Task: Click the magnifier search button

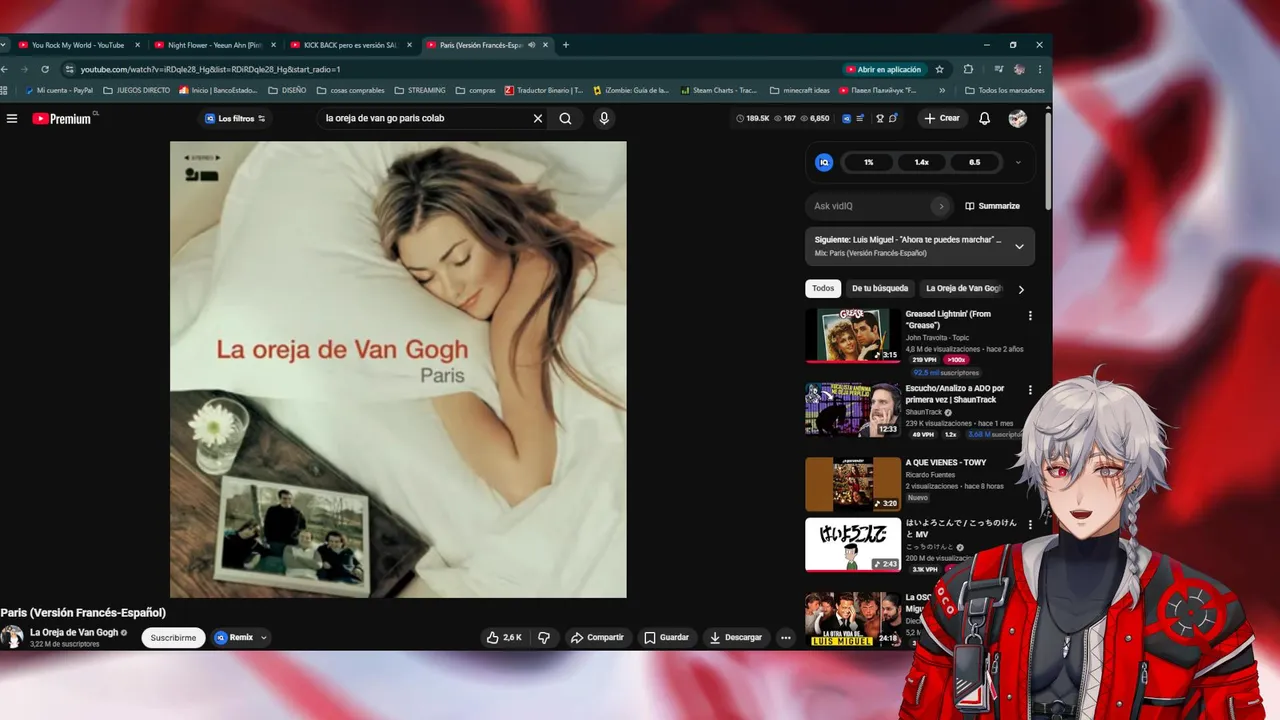Action: pyautogui.click(x=565, y=118)
